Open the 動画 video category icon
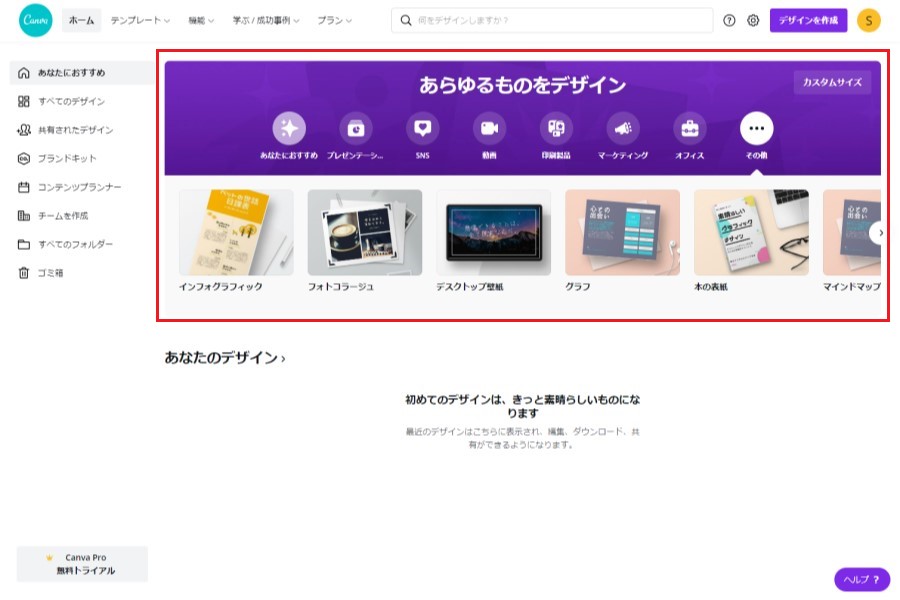Screen dimensions: 900x600 tap(489, 128)
